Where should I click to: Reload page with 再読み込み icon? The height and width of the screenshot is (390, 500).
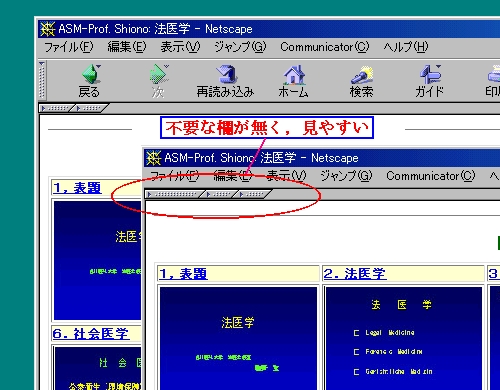point(226,74)
